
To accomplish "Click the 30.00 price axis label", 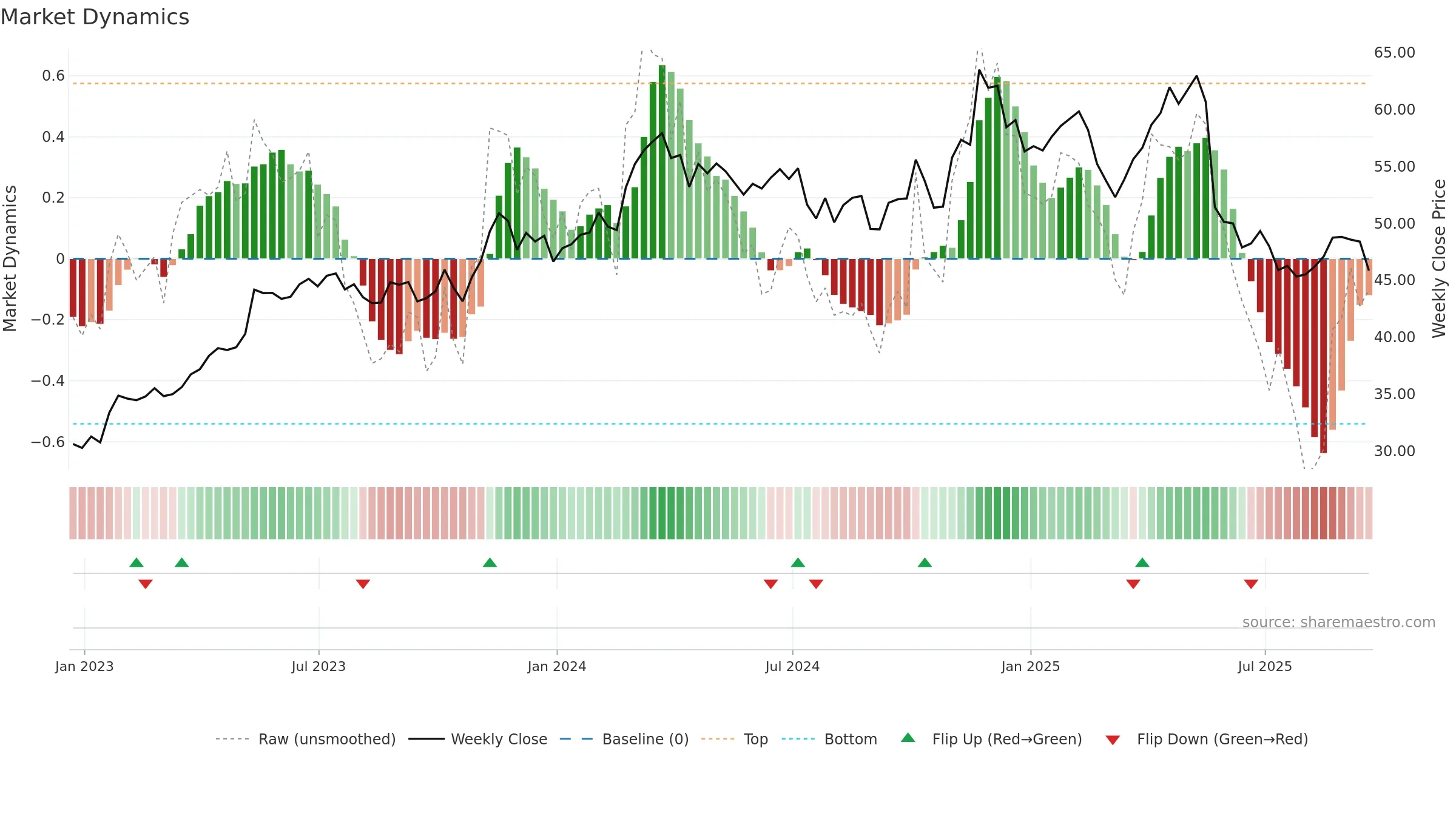I will tap(1395, 451).
